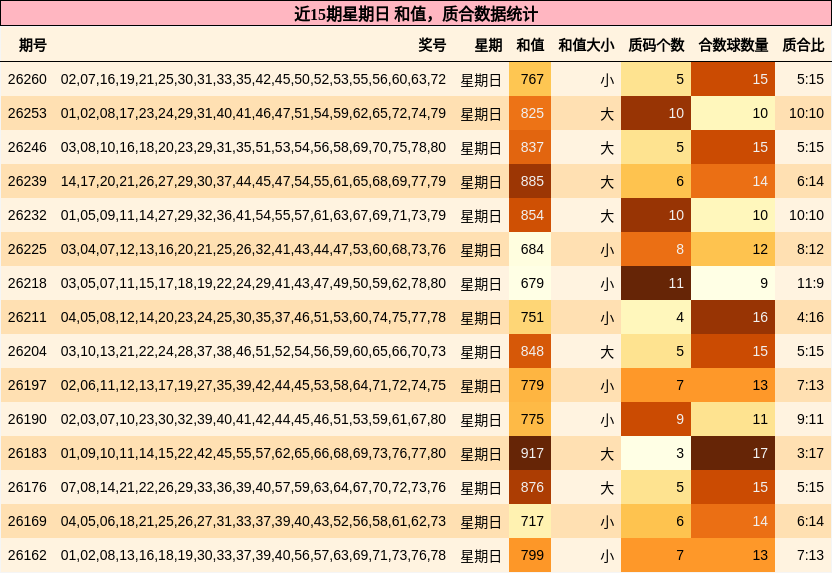Click the sum value 917 cell
The width and height of the screenshot is (832, 573).
pyautogui.click(x=530, y=453)
